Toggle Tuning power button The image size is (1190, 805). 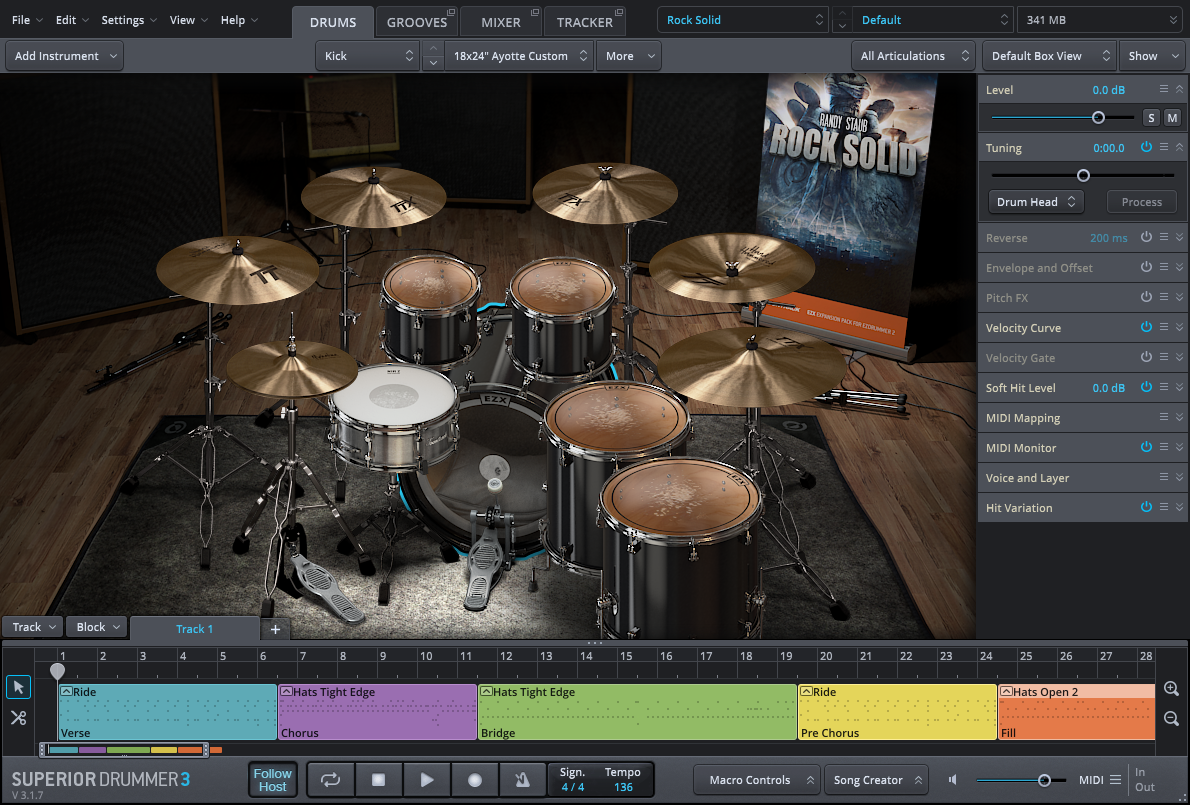point(1146,147)
